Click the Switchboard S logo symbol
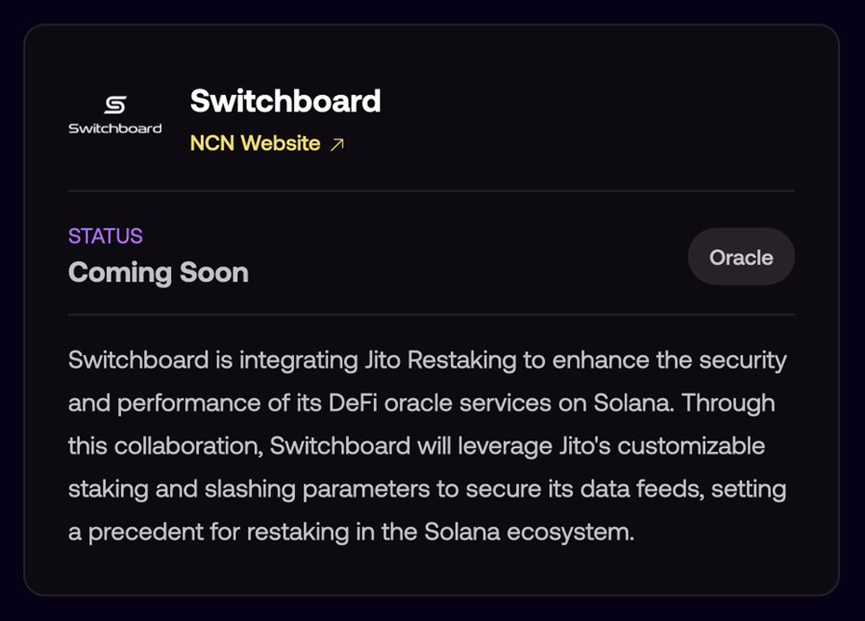Viewport: 865px width, 621px height. click(115, 105)
